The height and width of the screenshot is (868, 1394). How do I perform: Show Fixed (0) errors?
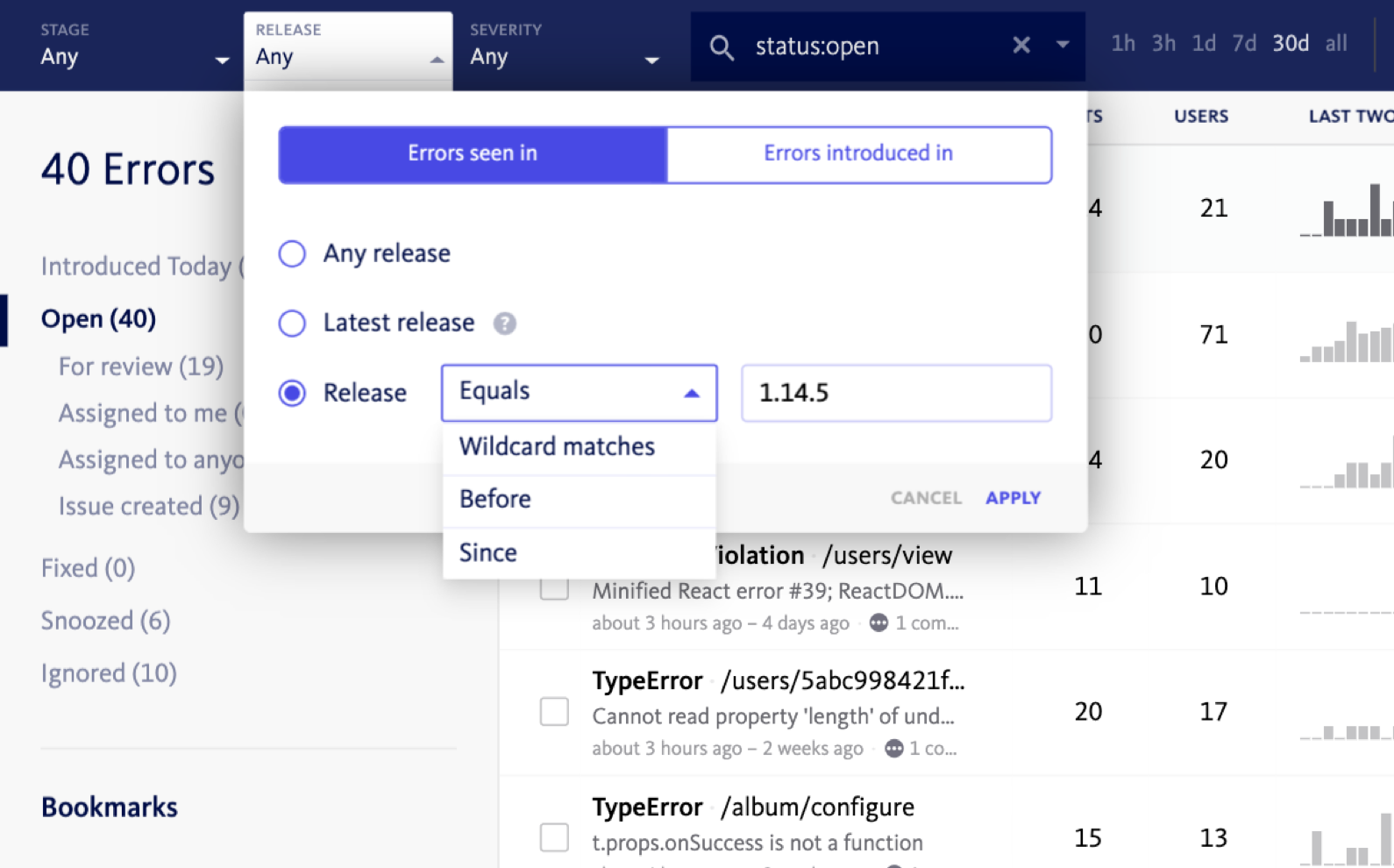[x=88, y=568]
